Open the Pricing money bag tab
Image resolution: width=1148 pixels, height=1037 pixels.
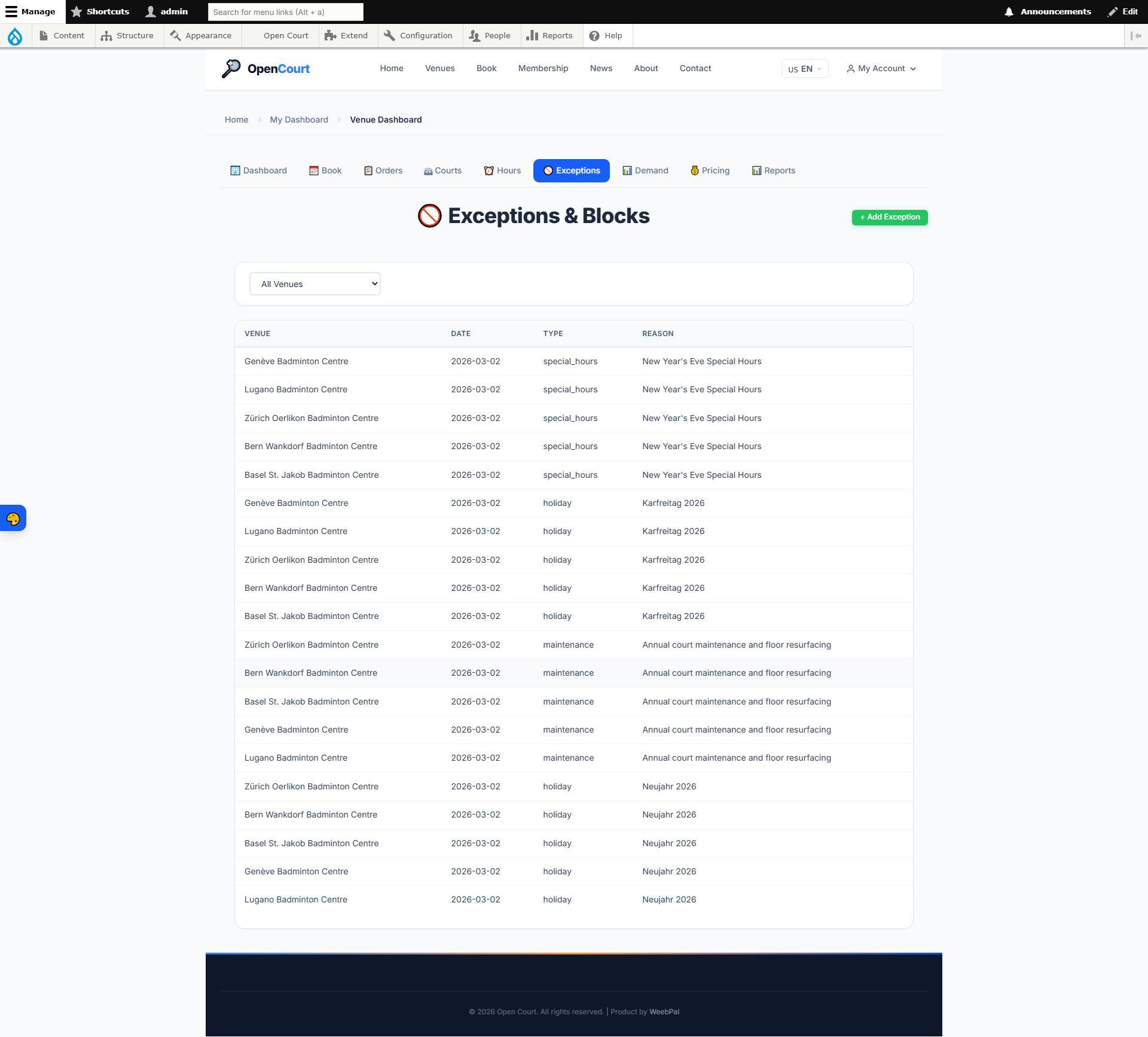(710, 170)
